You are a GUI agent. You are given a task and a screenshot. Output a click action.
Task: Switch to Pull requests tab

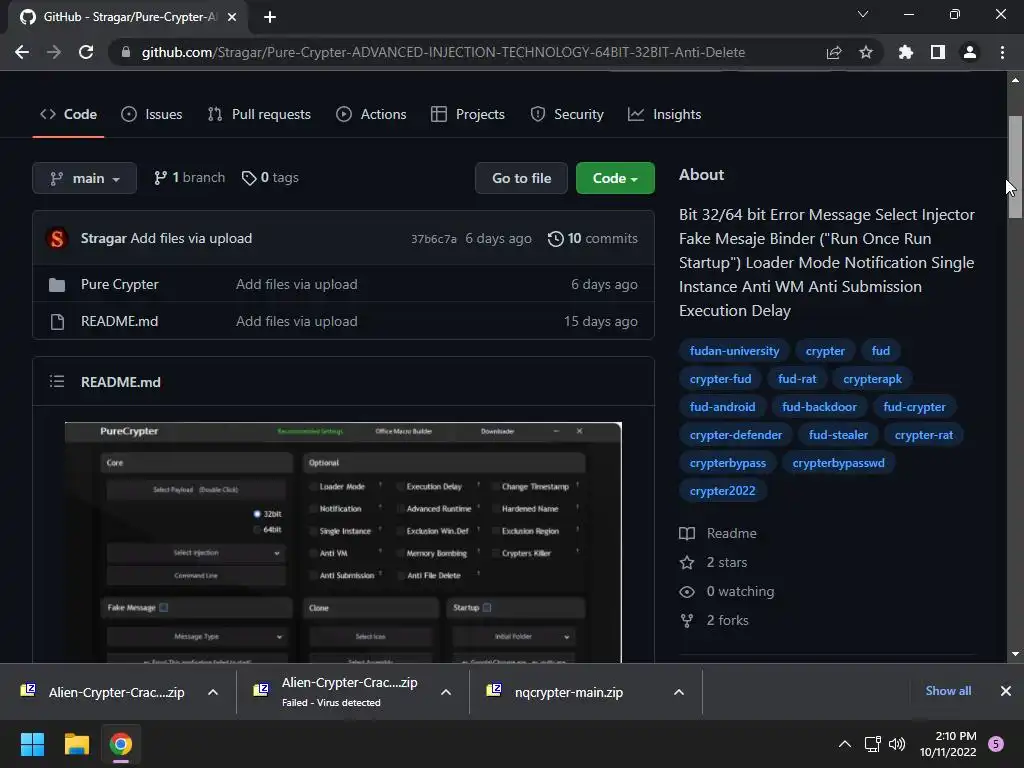point(259,114)
